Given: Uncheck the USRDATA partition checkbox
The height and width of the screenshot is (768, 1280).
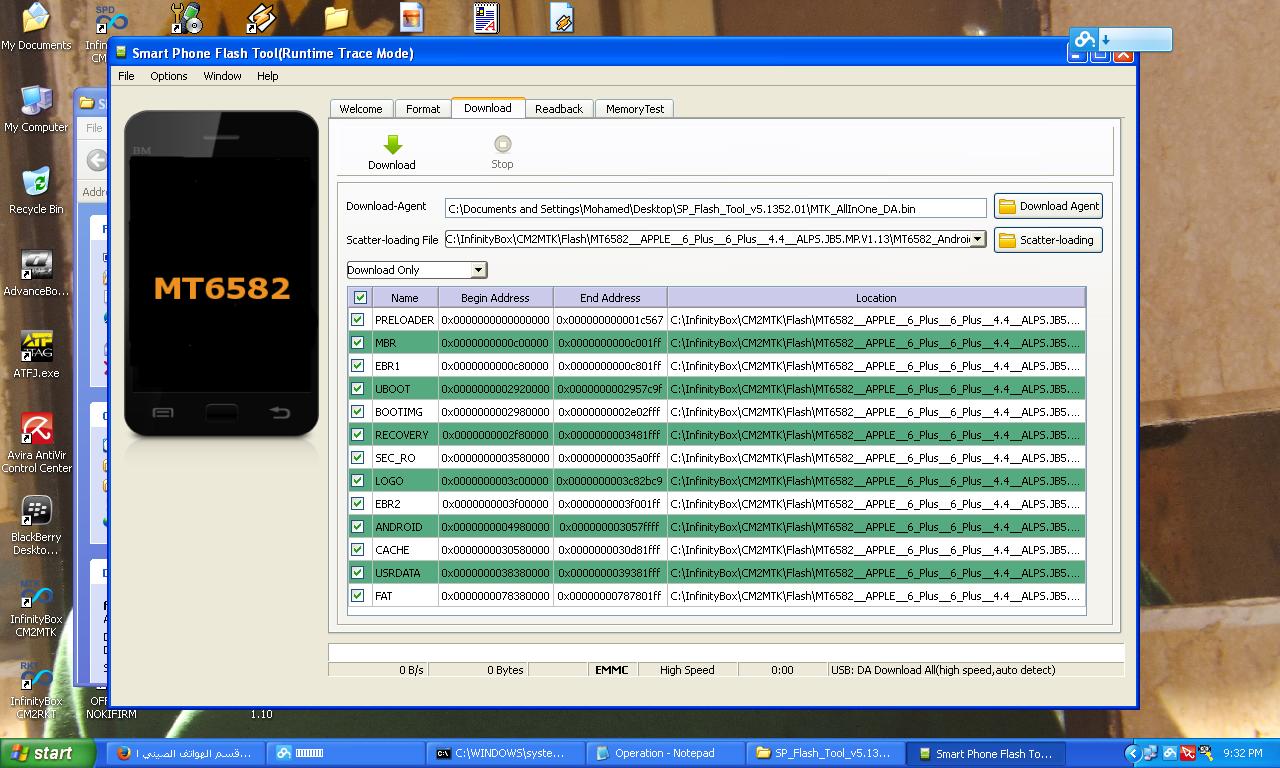Looking at the screenshot, I should coord(357,573).
